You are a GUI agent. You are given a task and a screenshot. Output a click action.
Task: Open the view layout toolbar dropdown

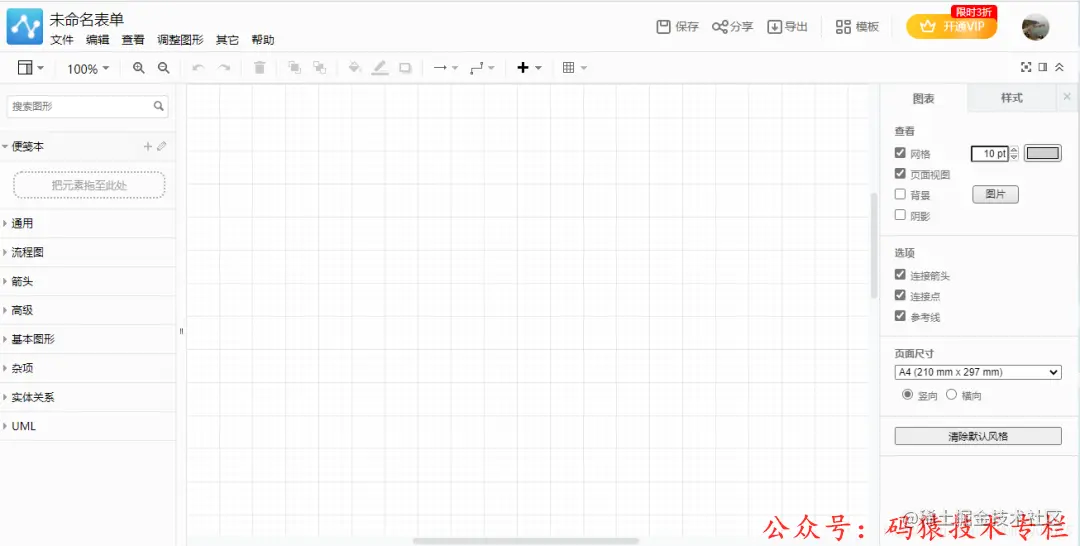point(30,67)
